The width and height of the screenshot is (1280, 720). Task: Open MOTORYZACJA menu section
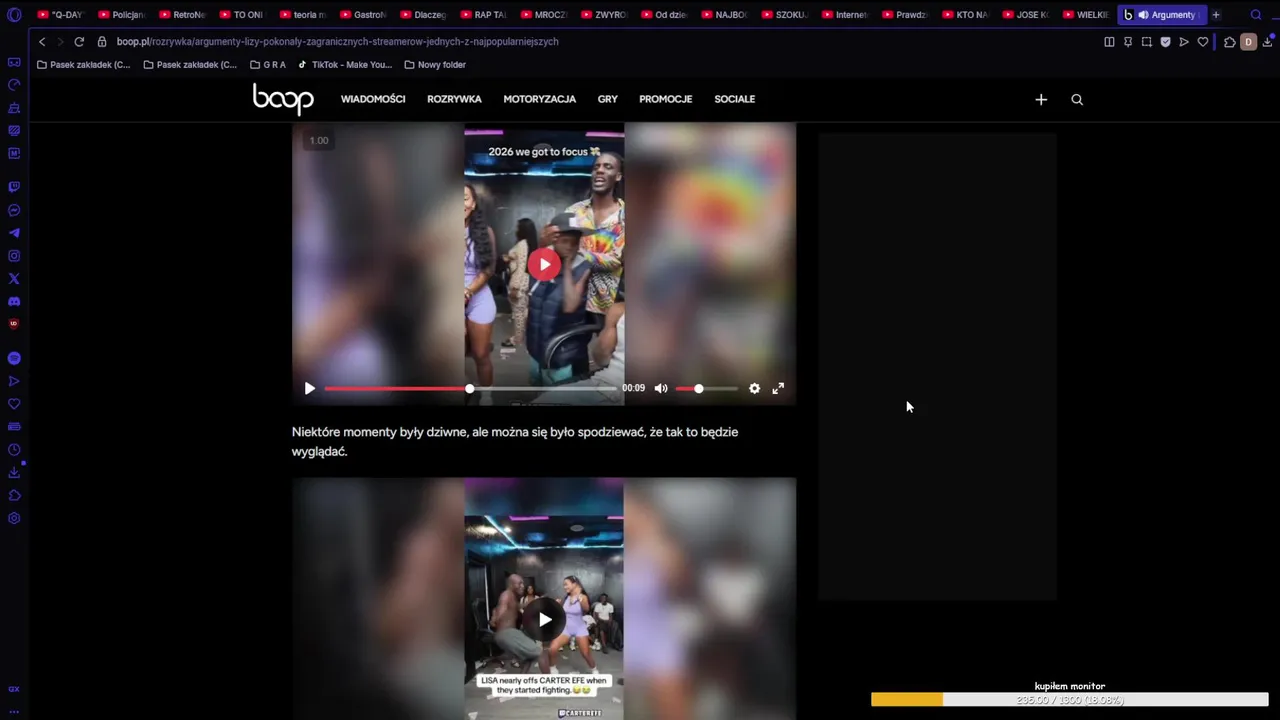(540, 99)
